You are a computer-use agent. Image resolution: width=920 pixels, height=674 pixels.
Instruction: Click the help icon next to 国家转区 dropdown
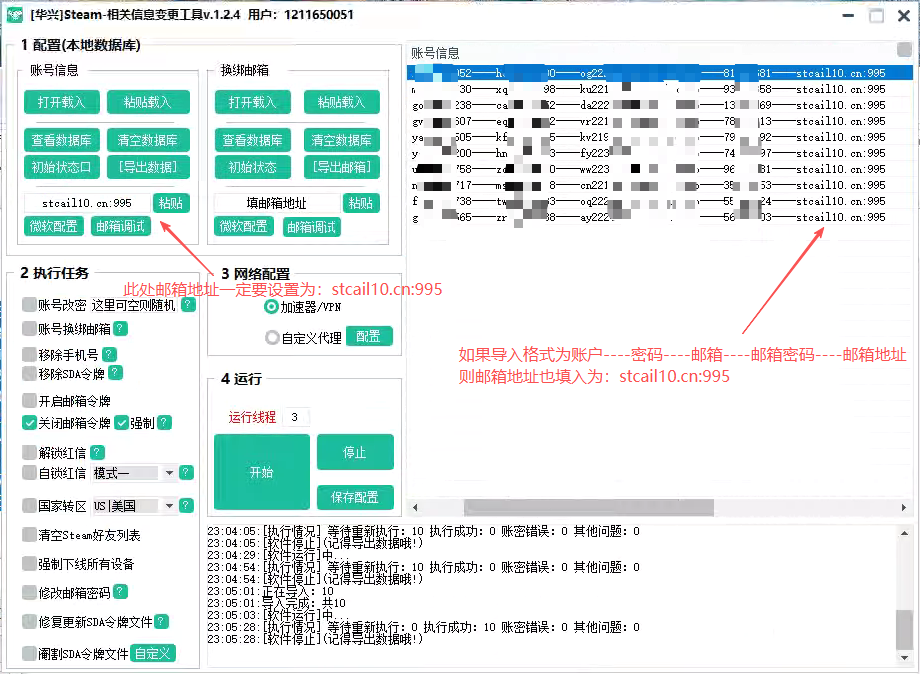pos(185,504)
